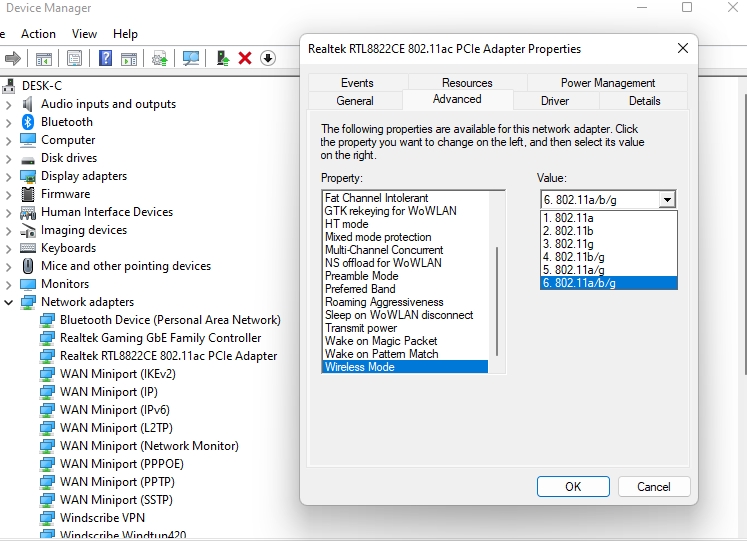This screenshot has height=541, width=747.
Task: Choose value 1. 802.11a
Action: tap(609, 218)
